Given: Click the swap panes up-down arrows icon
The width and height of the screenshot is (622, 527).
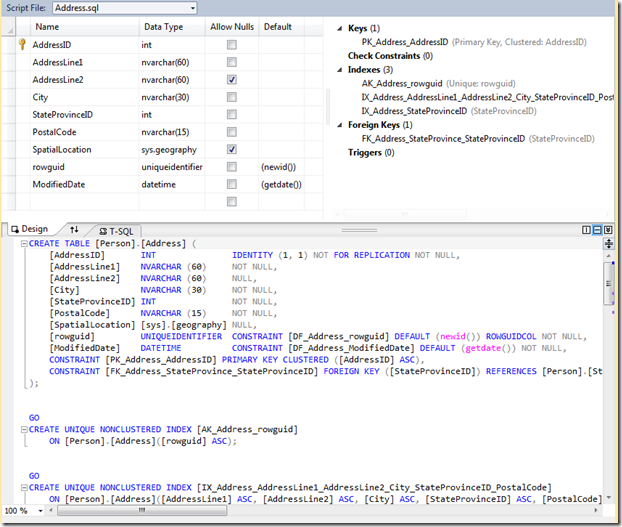Looking at the screenshot, I should tap(74, 229).
